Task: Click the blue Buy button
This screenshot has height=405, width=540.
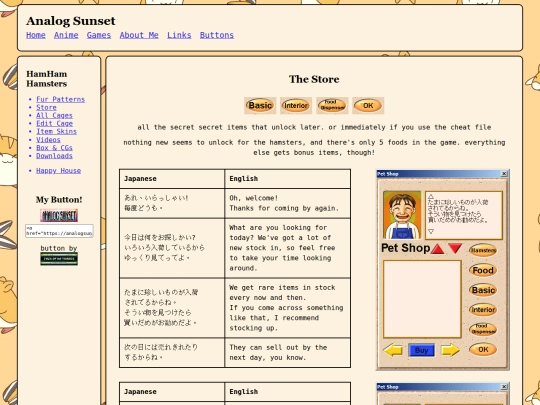Action: pyautogui.click(x=421, y=350)
